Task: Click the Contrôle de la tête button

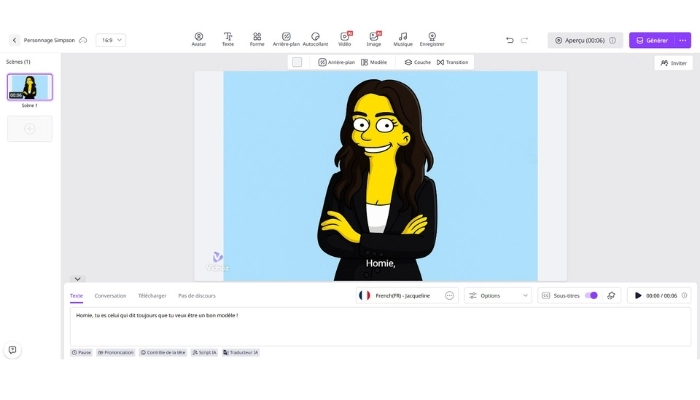Action: pos(163,352)
